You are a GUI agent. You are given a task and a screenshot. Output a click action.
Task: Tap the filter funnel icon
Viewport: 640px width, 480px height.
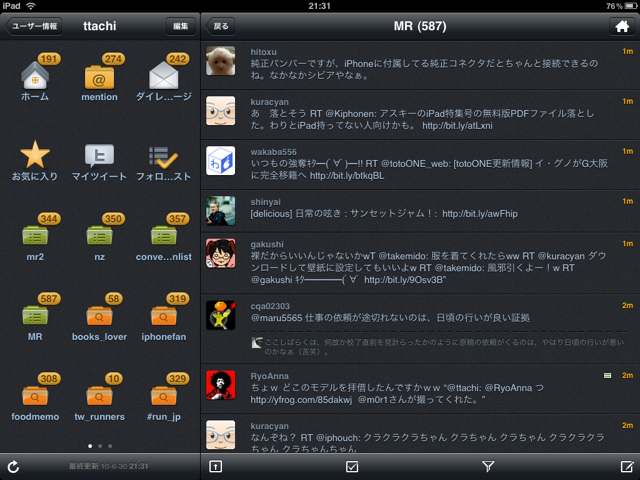[489, 467]
